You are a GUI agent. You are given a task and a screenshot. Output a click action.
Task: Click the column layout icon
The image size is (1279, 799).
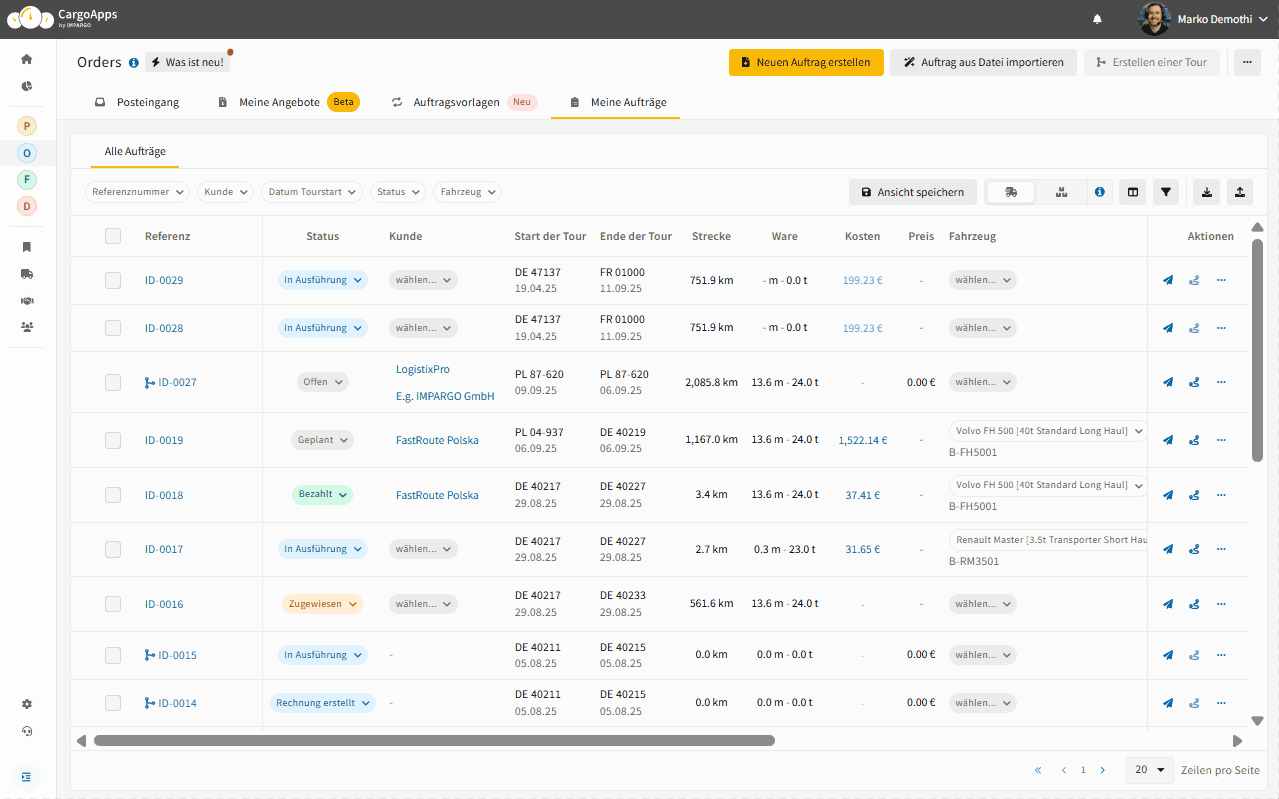pos(1132,192)
